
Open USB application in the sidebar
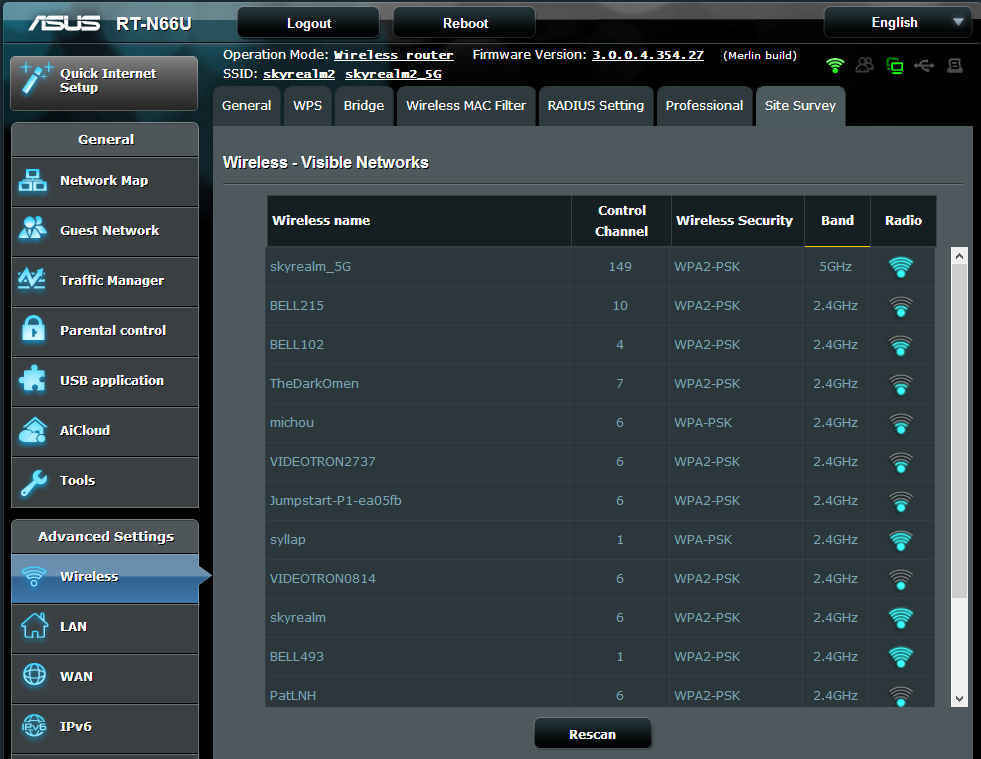[x=105, y=382]
